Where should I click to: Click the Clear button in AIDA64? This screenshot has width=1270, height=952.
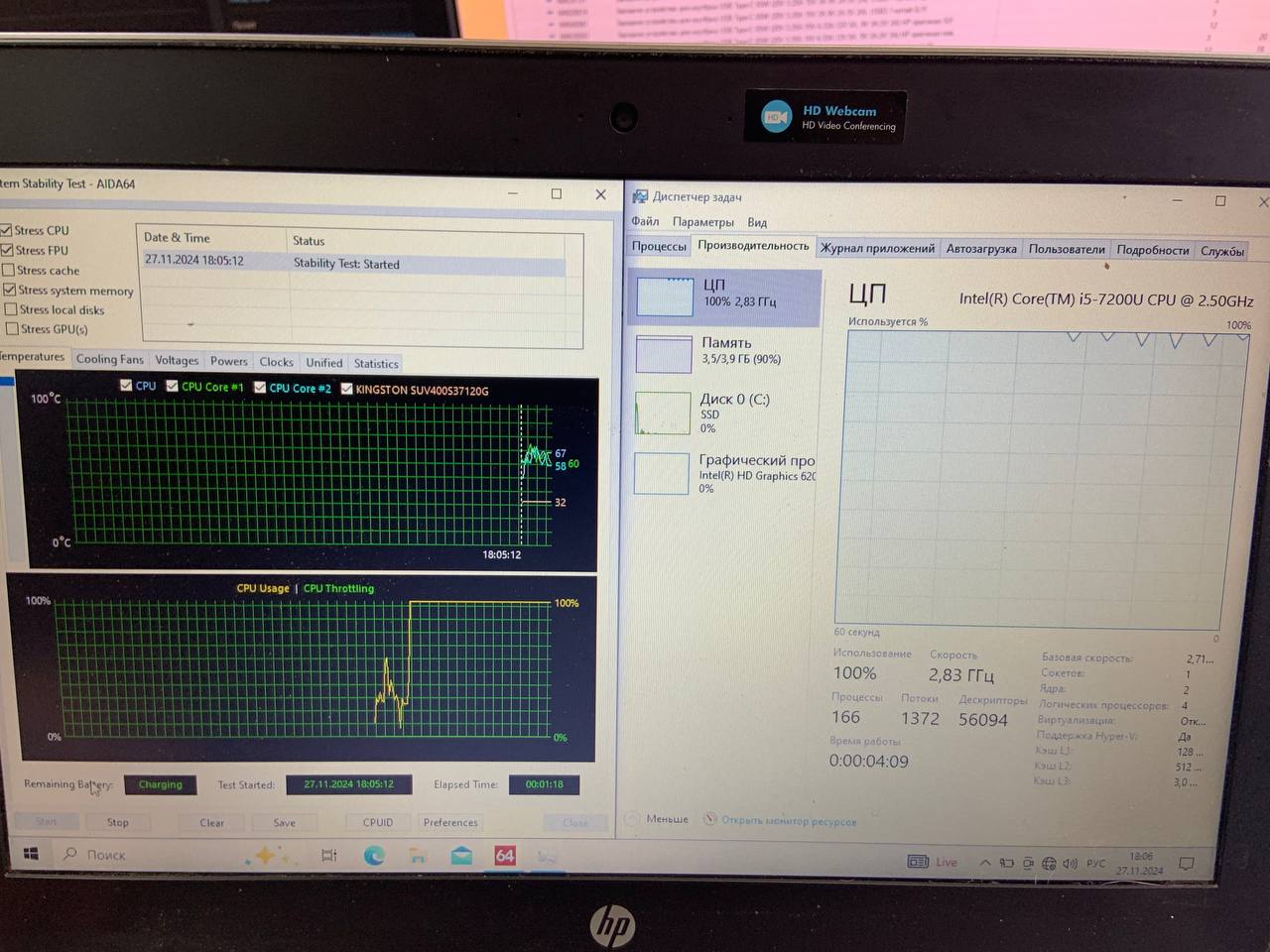[x=211, y=822]
